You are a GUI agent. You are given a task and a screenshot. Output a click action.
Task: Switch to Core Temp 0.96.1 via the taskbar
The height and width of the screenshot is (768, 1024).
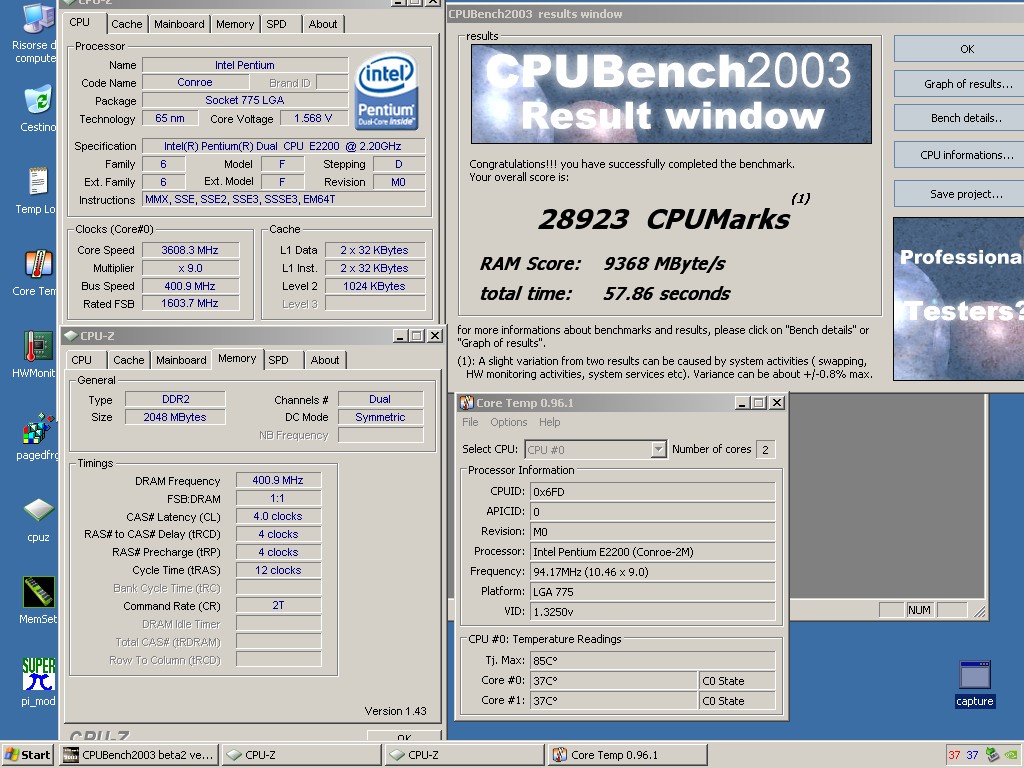628,755
